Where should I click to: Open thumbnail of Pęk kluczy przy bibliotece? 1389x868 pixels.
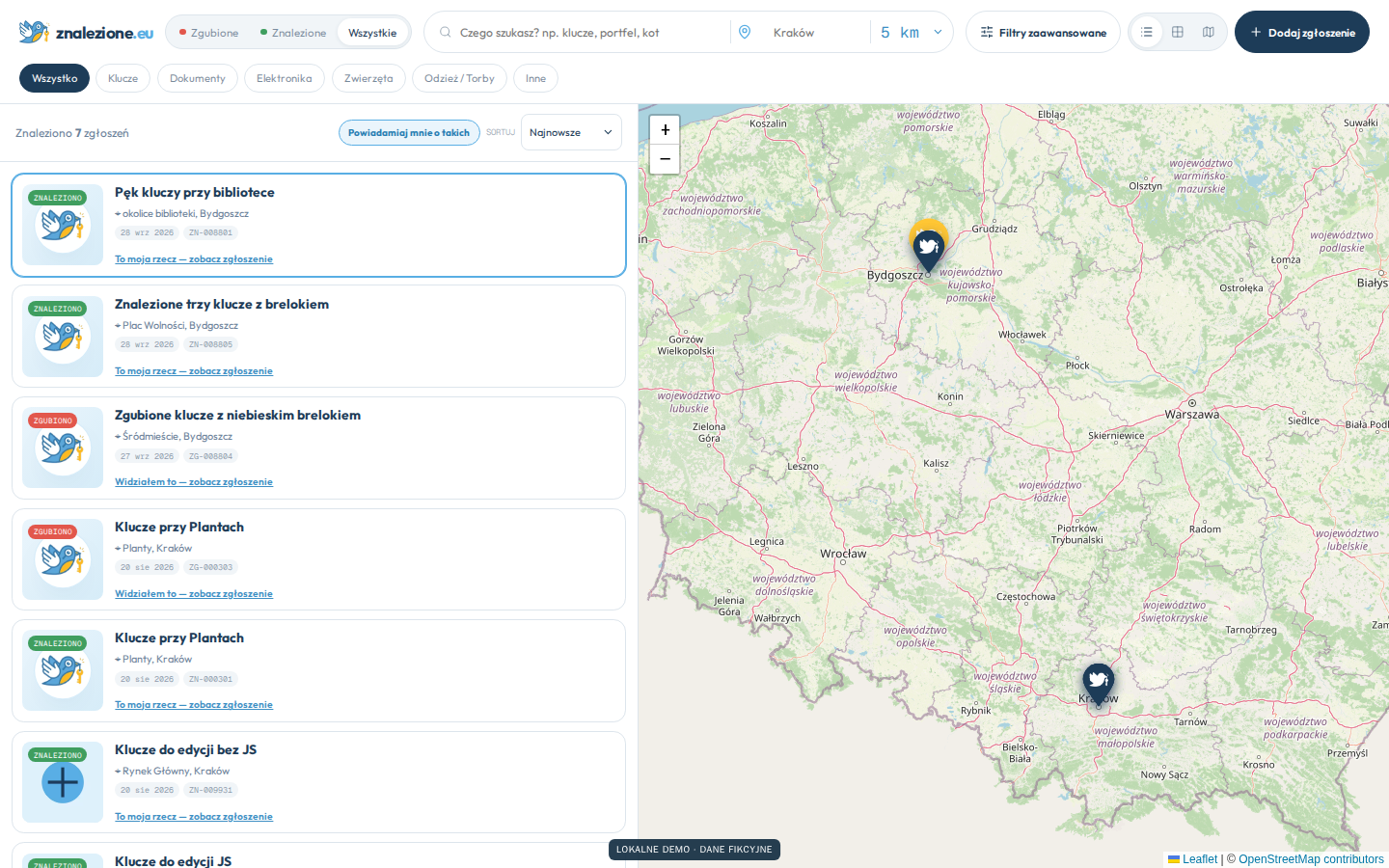coord(63,225)
